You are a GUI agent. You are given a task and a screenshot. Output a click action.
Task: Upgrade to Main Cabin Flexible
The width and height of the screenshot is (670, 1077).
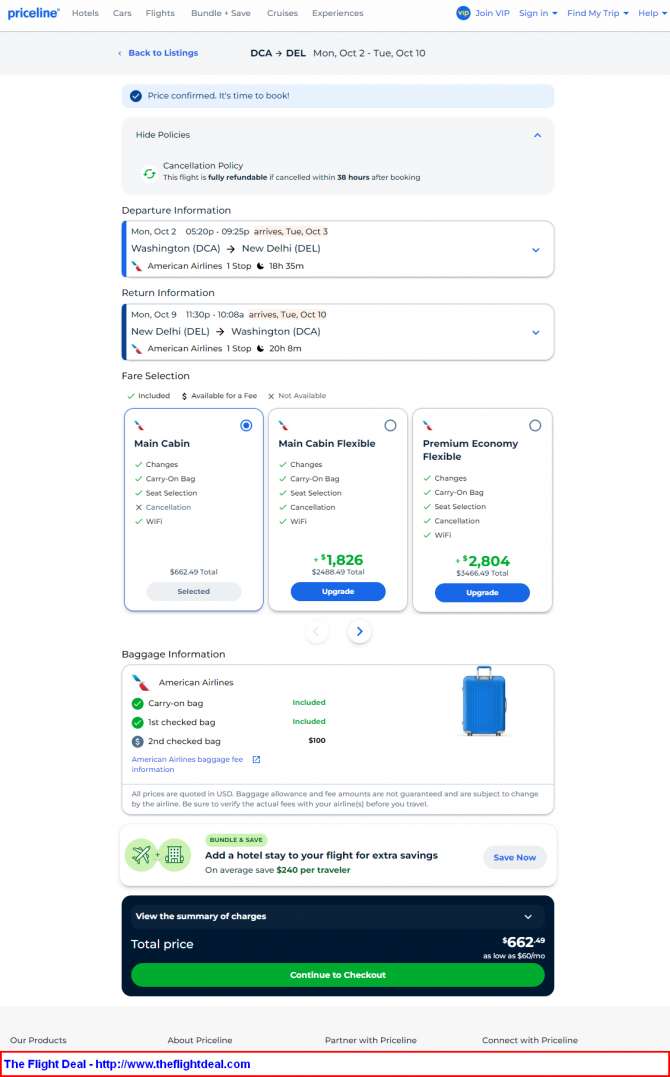338,591
